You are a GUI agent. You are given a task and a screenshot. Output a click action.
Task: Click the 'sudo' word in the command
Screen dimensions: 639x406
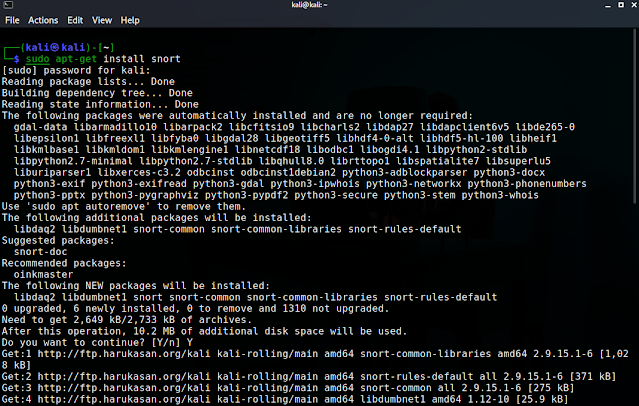37,59
